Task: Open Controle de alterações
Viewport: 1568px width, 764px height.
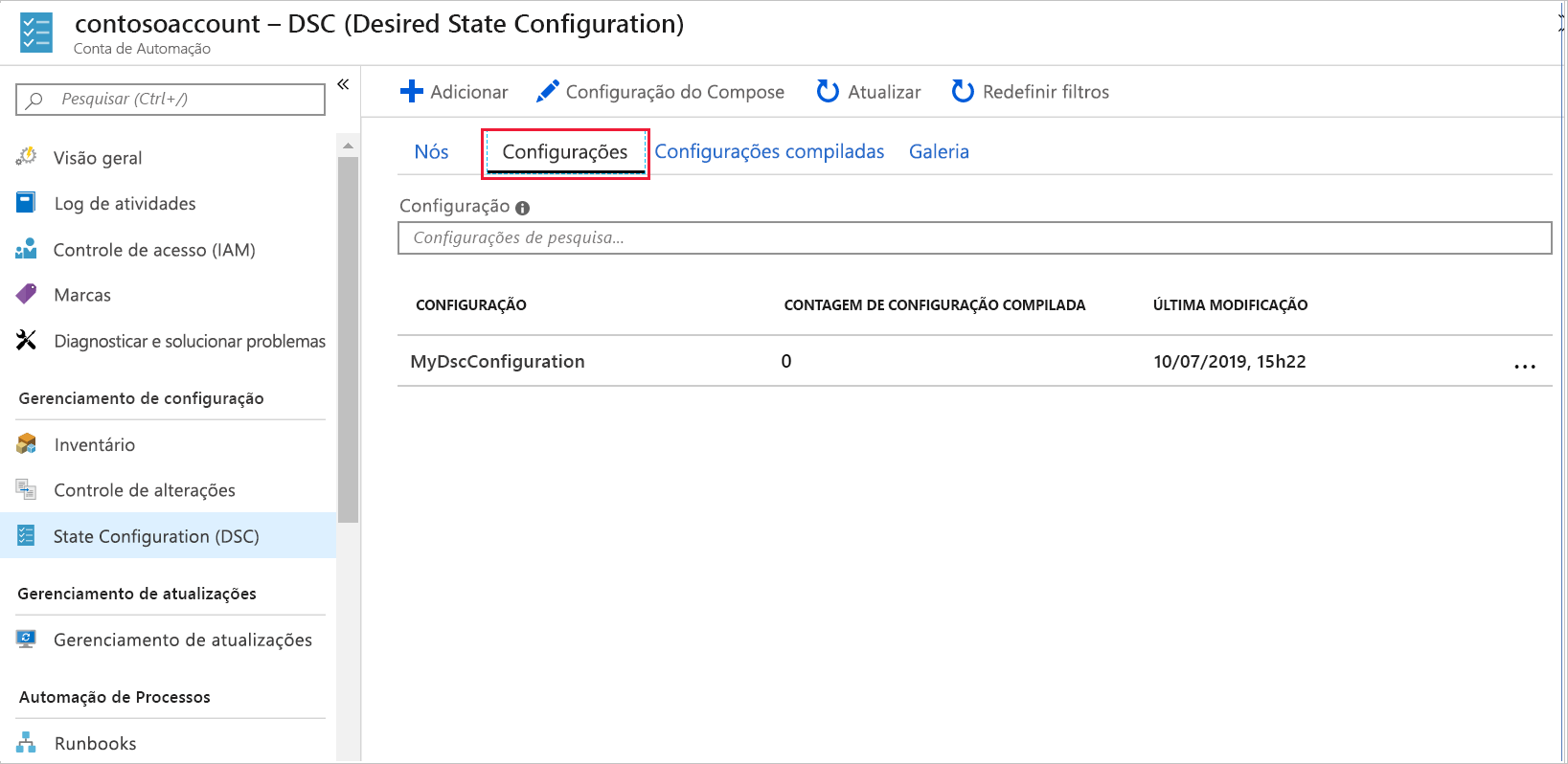Action: coord(145,490)
